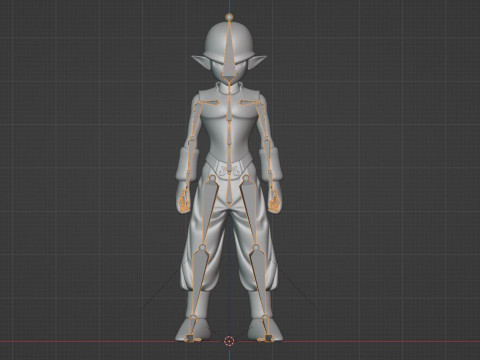Select the shoulder clavicle bone on viewer's left
Screen dimensions: 480x360
click(x=213, y=102)
